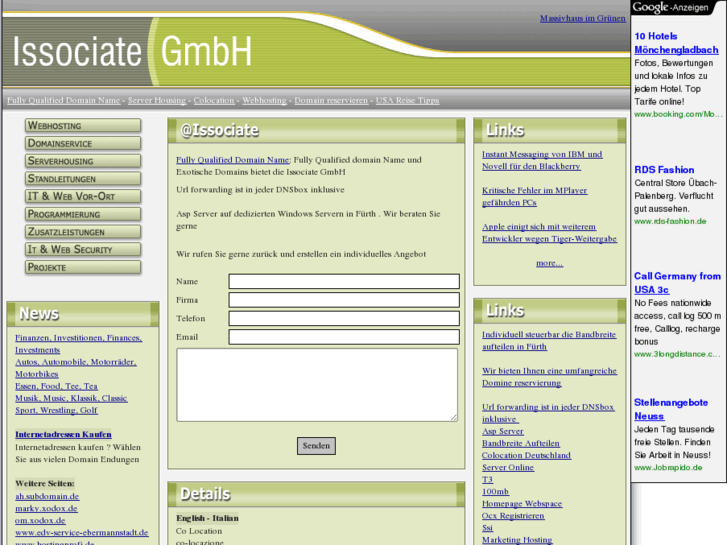Visit www.3longdistance.c... ad URL

point(677,354)
